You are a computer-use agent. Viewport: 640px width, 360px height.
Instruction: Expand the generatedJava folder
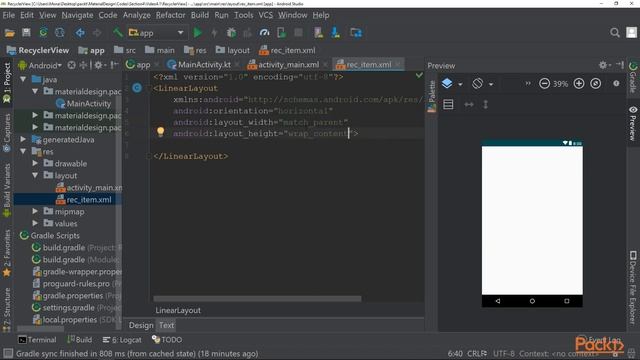[x=23, y=139]
